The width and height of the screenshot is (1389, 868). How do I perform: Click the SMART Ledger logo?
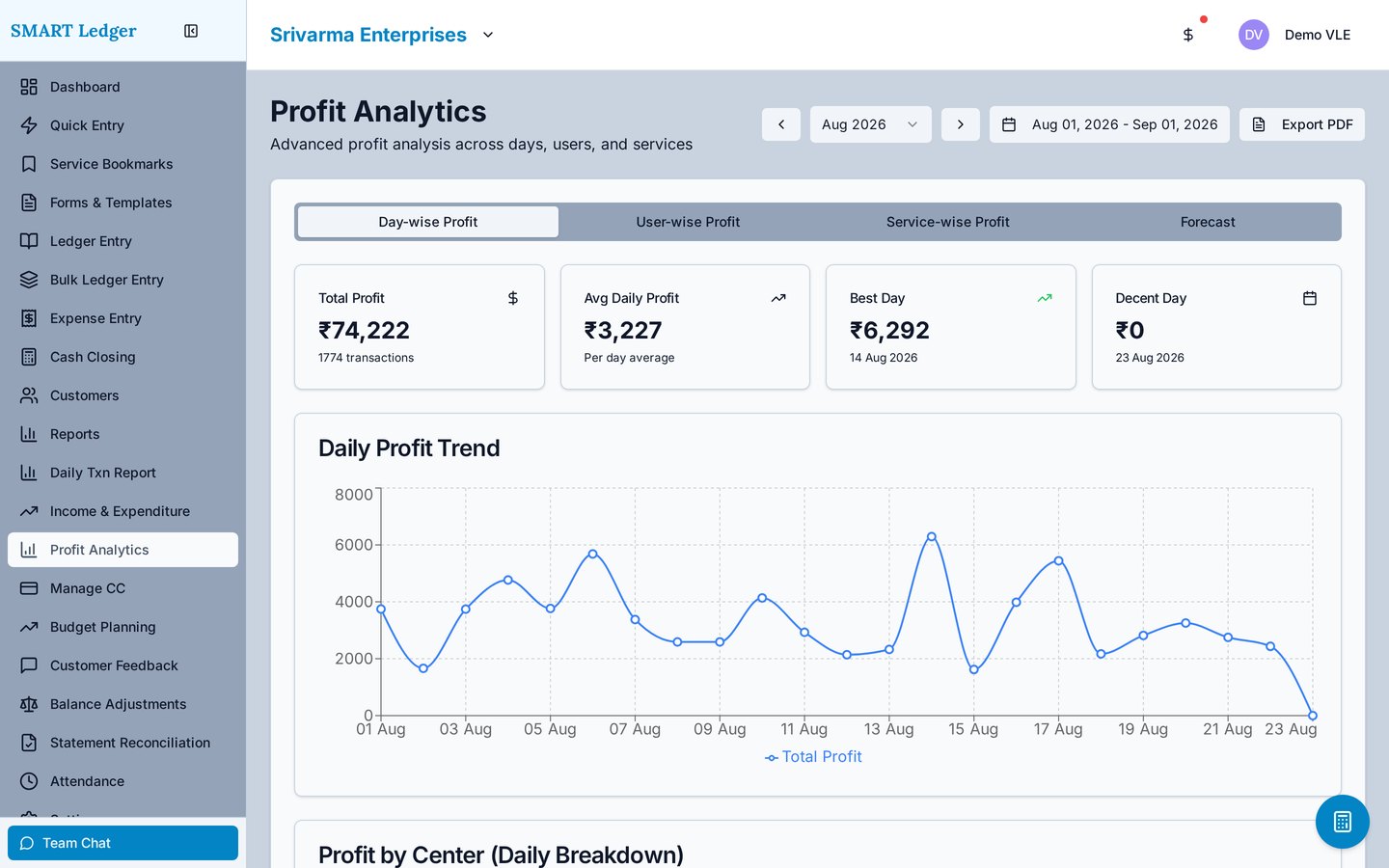pyautogui.click(x=73, y=31)
